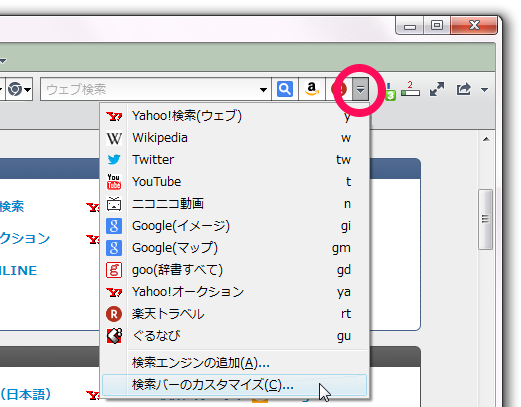Click the ぐるなび icon
The height and width of the screenshot is (407, 521).
[x=114, y=336]
